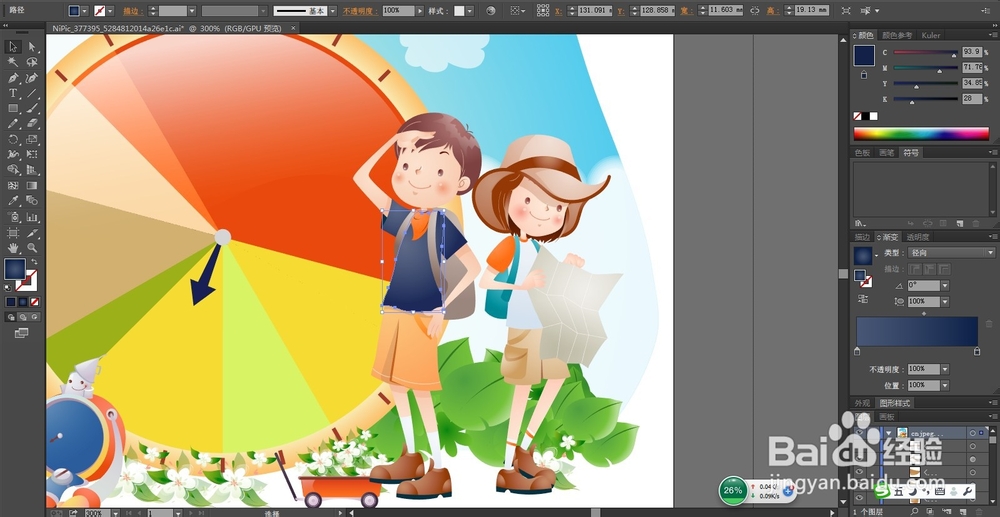
Task: Switch to 外观 appearance tab
Action: click(862, 403)
